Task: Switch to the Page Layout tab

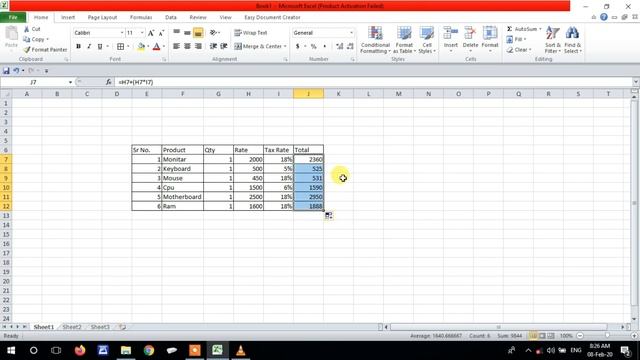Action: pos(102,18)
